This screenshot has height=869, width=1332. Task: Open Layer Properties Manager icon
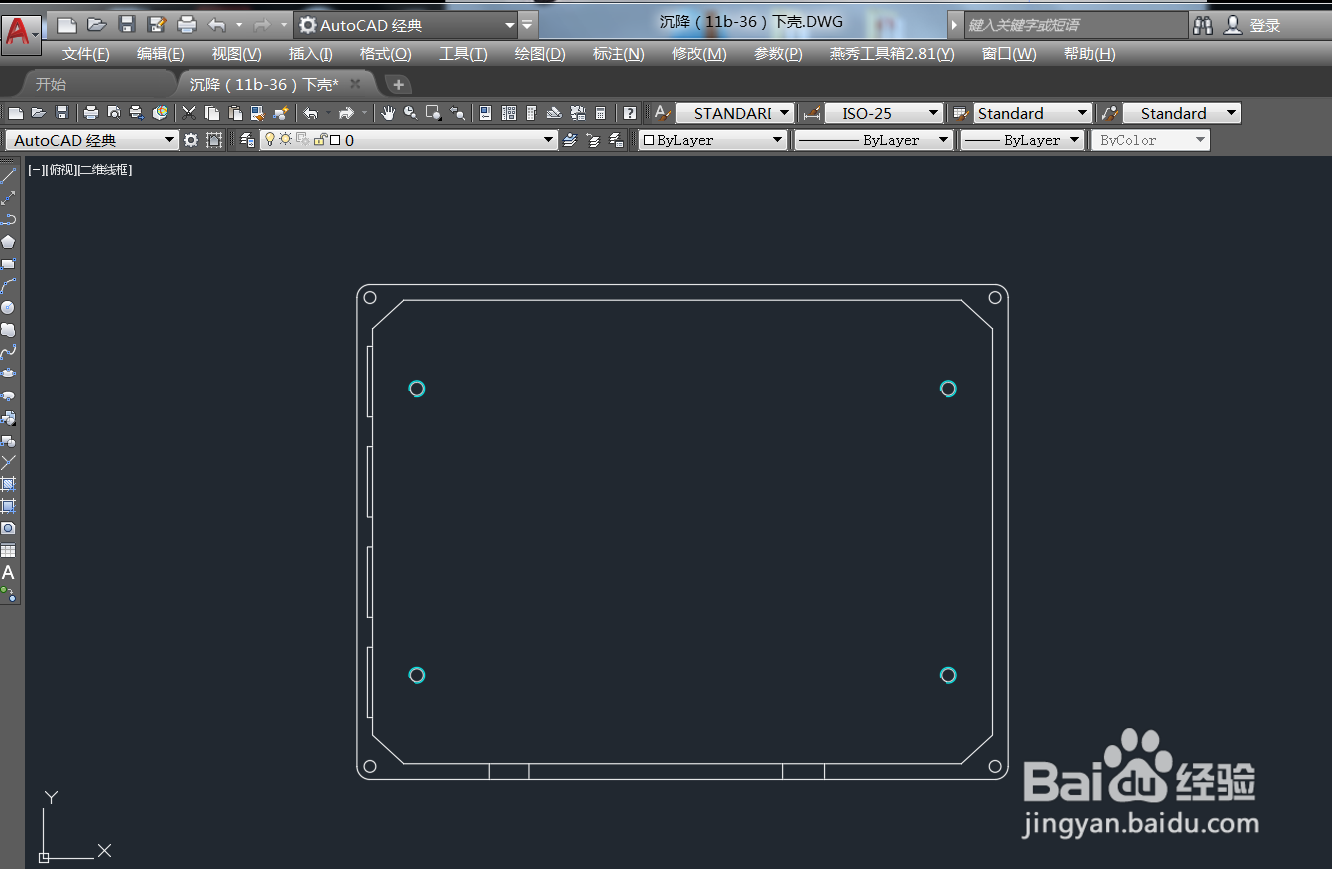(x=247, y=140)
